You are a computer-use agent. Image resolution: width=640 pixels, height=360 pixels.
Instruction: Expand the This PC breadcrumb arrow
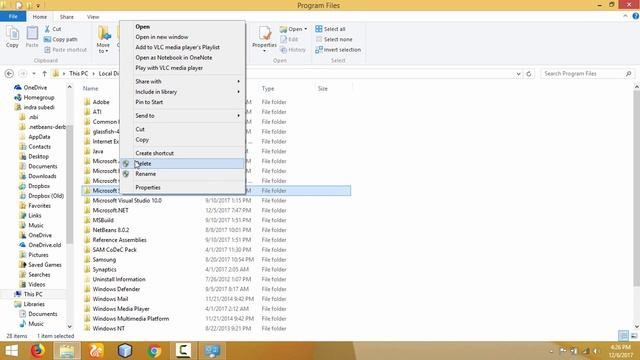pyautogui.click(x=93, y=73)
